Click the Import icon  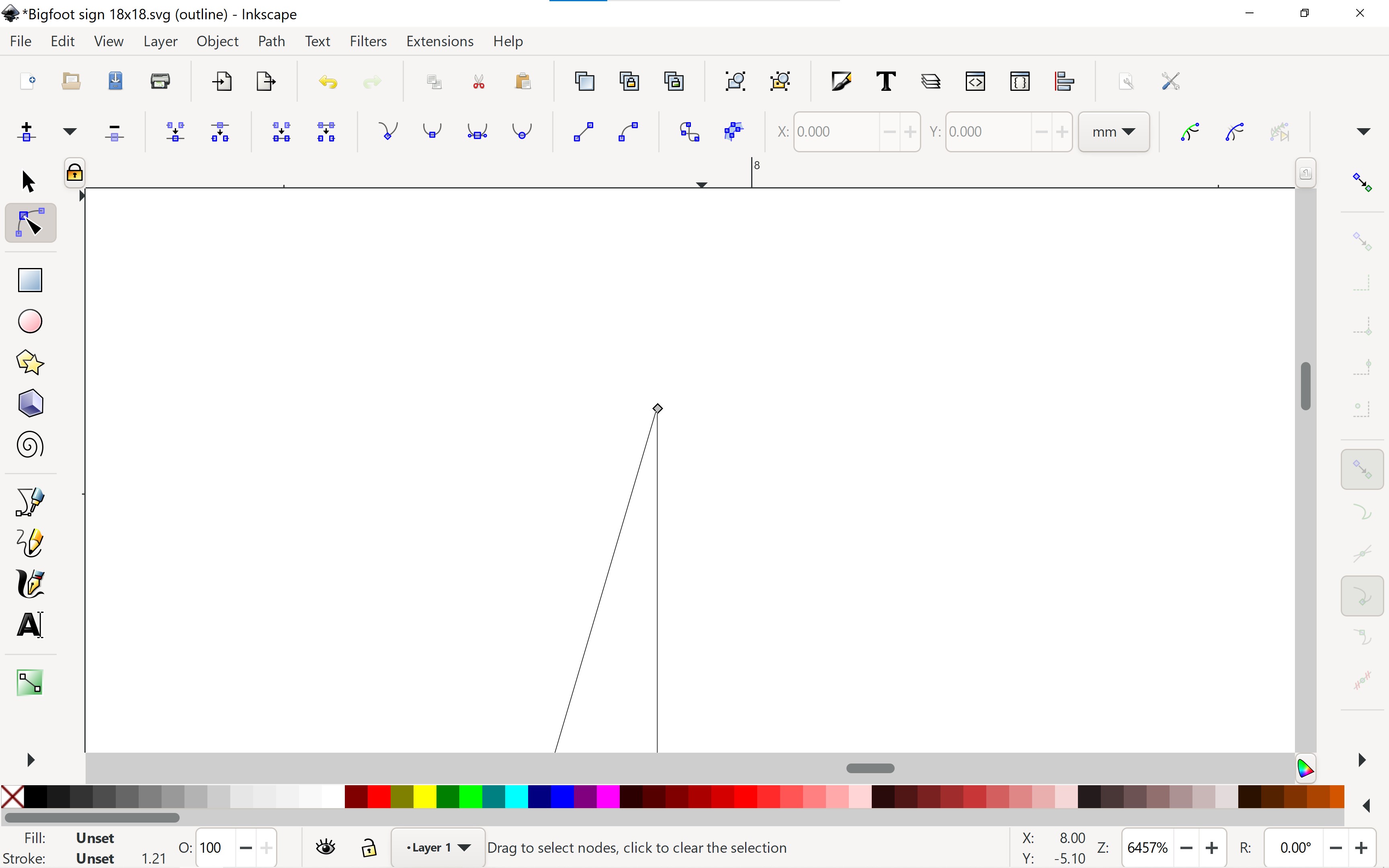[222, 81]
